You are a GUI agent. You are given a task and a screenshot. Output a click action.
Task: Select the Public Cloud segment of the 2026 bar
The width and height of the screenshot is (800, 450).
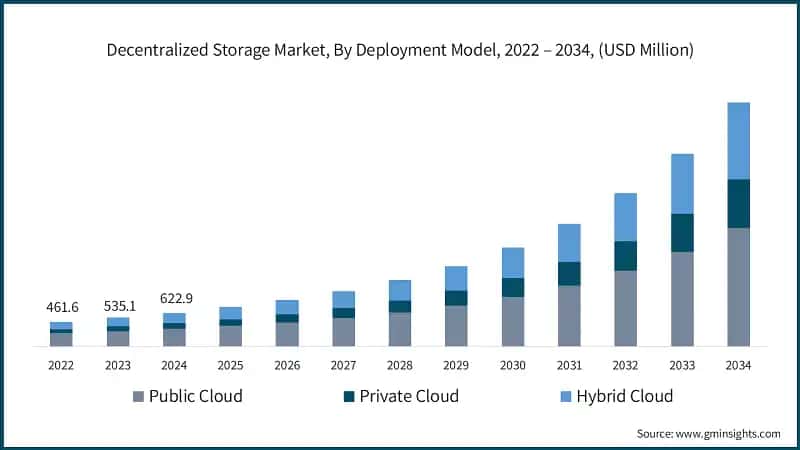coord(287,334)
